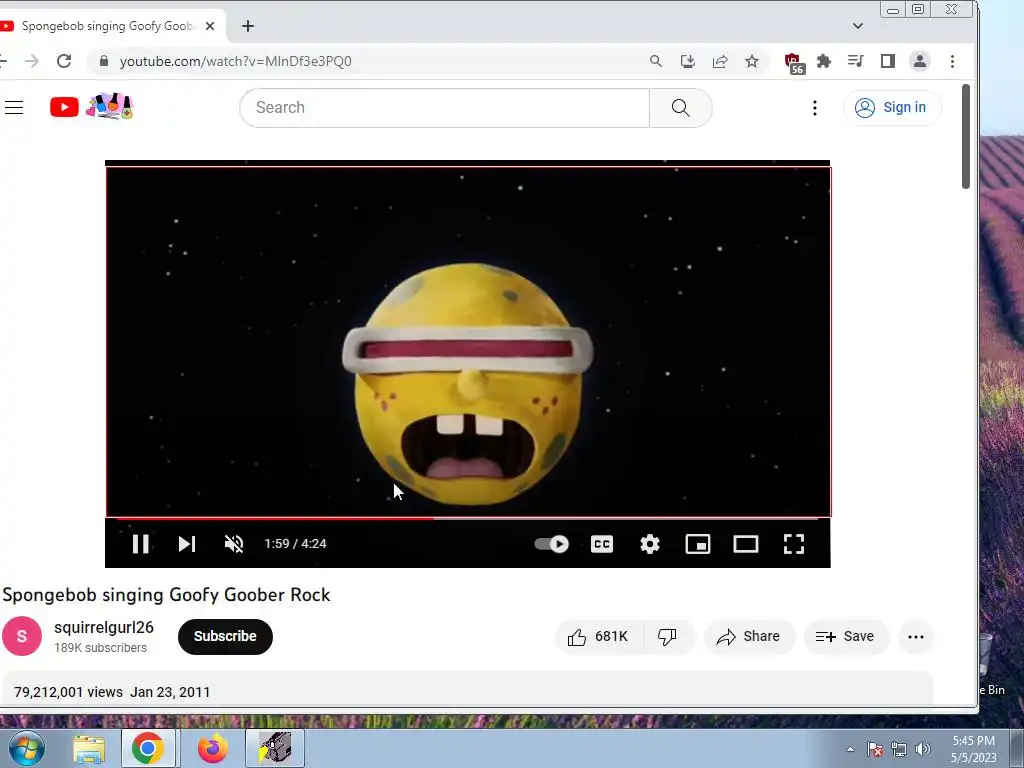Bookmark this tab with the star
This screenshot has width=1024, height=768.
click(752, 61)
